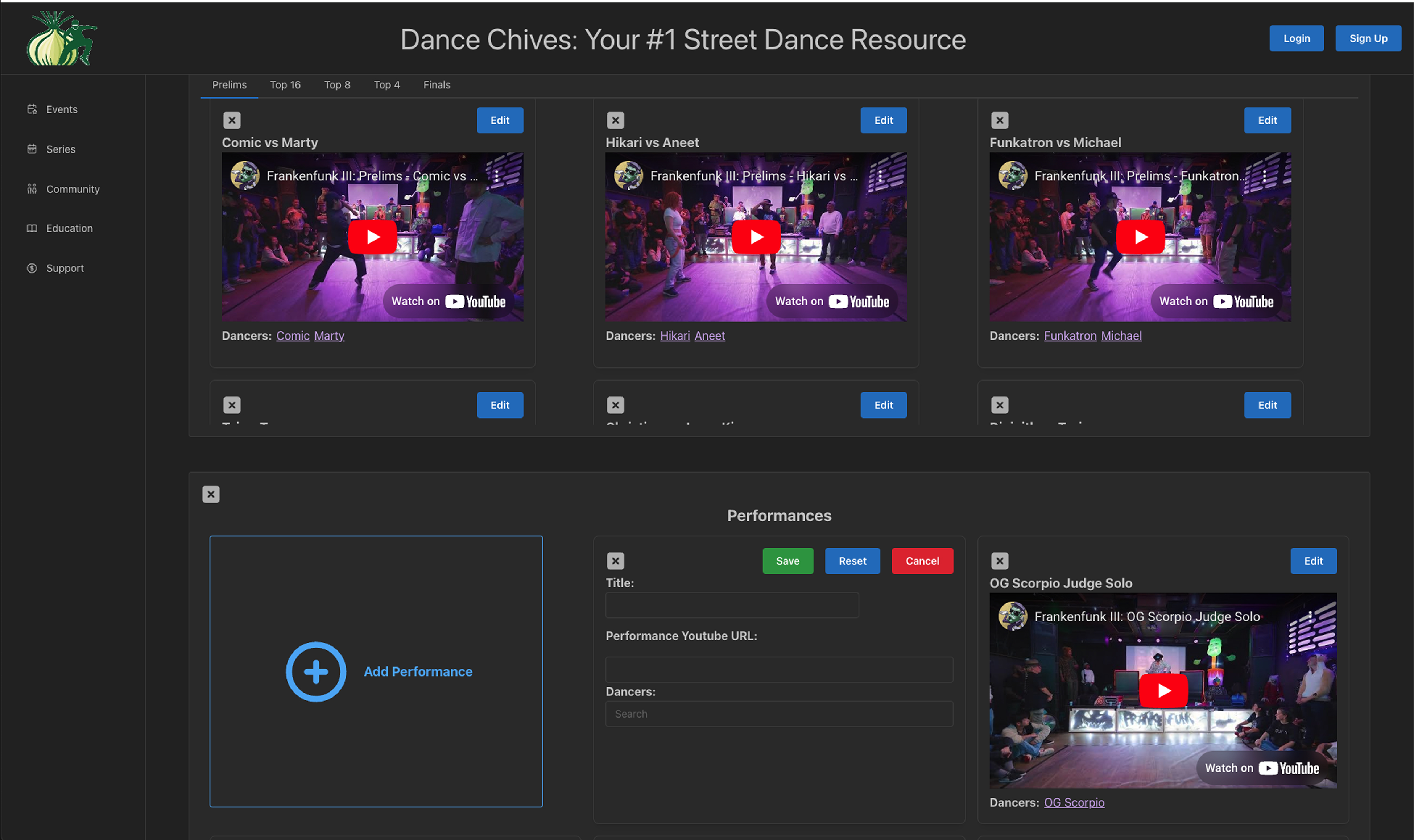Open the Education sidebar item

click(69, 228)
